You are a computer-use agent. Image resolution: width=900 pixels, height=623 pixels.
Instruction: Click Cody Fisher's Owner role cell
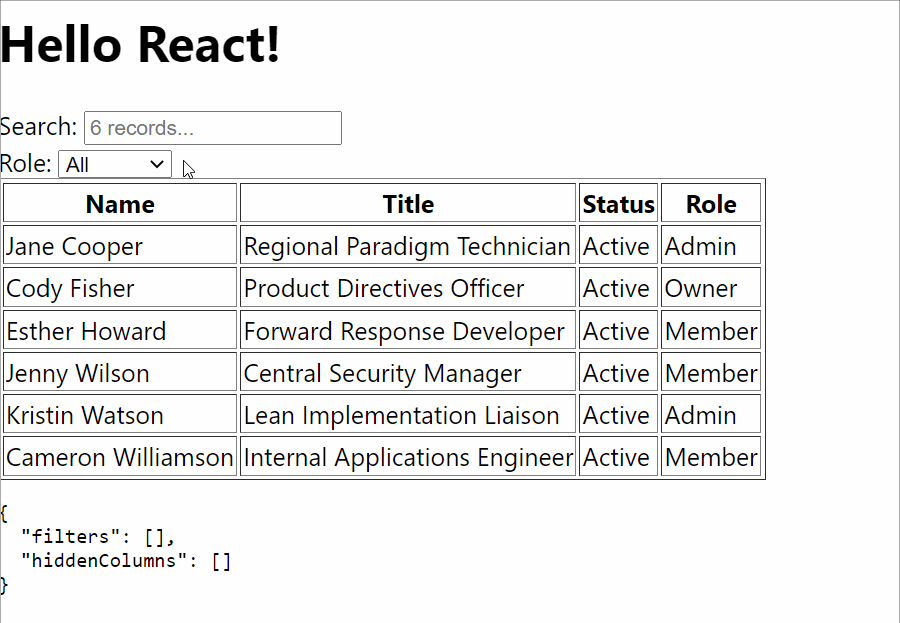[x=710, y=288]
